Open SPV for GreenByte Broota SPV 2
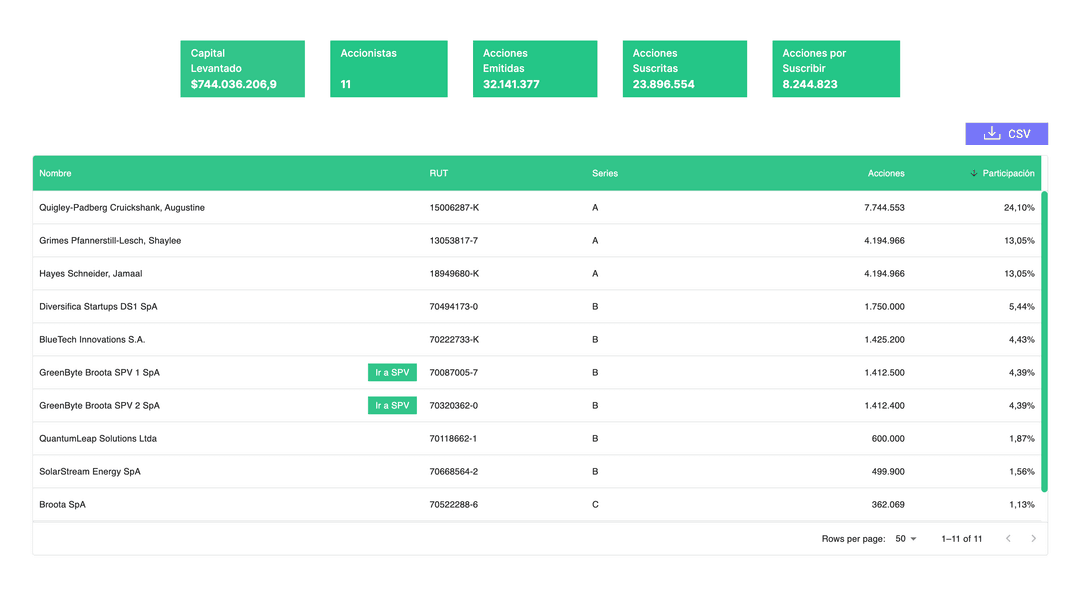 coord(392,406)
